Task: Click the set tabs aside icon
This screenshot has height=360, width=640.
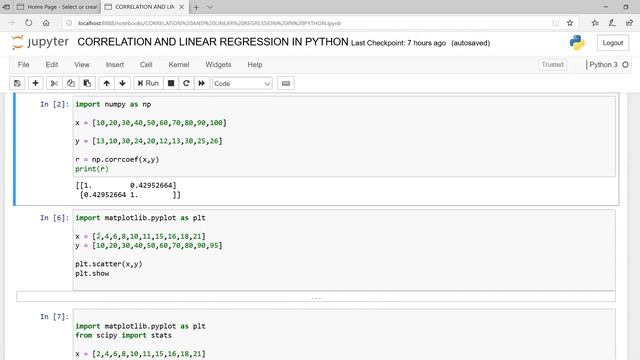Action: tap(6, 7)
